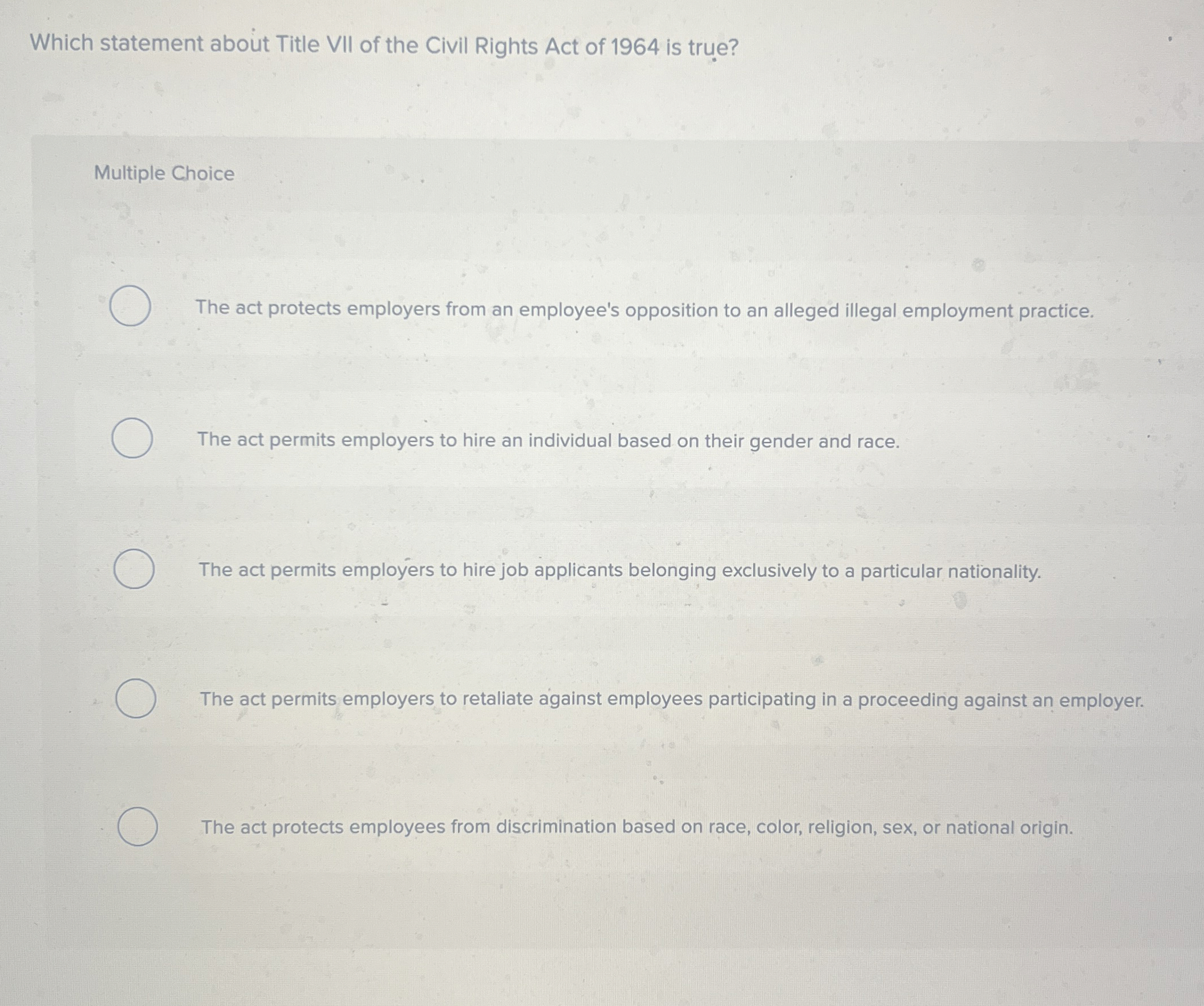Select radio button for retaliate against employees answer
The height and width of the screenshot is (1006, 1204).
(x=135, y=698)
